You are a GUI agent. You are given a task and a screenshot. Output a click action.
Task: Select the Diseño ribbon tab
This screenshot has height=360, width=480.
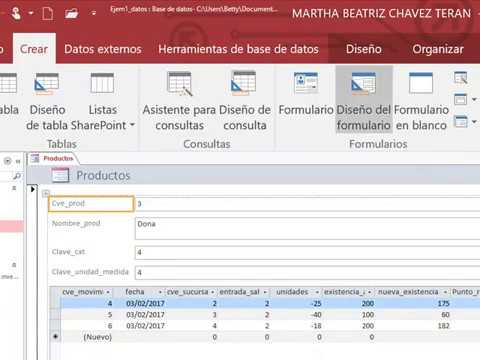click(364, 49)
